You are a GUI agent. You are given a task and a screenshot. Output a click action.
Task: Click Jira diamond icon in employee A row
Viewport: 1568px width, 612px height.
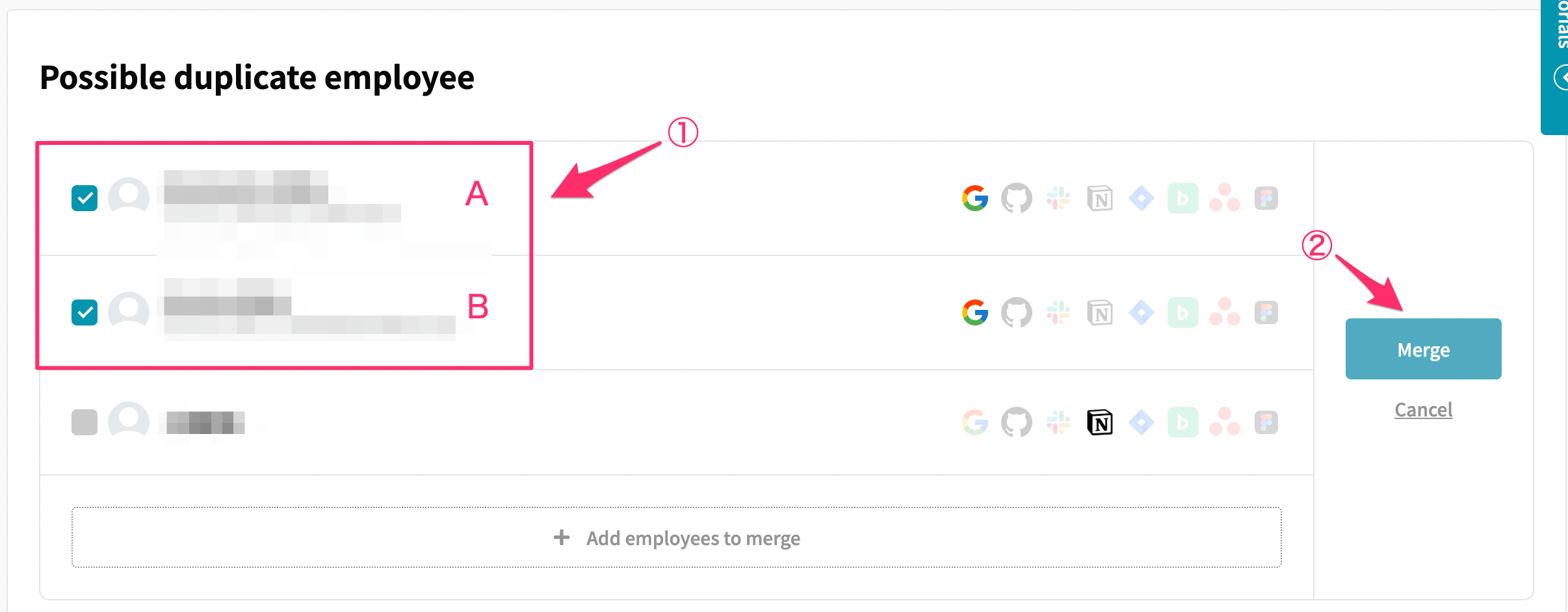(x=1142, y=198)
